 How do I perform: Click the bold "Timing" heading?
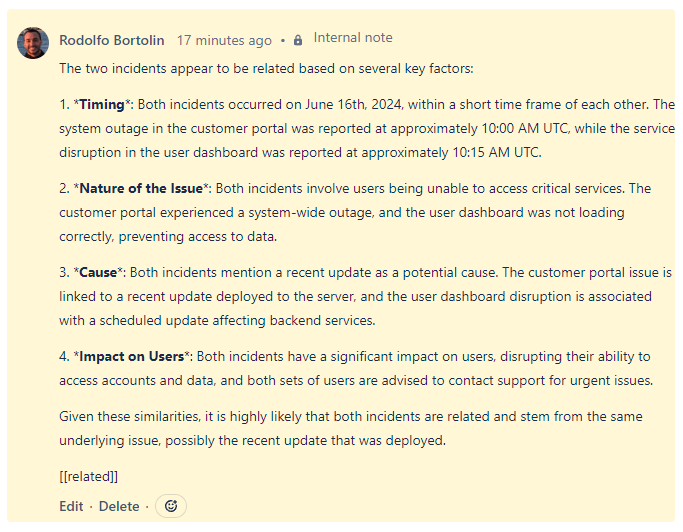(x=102, y=104)
